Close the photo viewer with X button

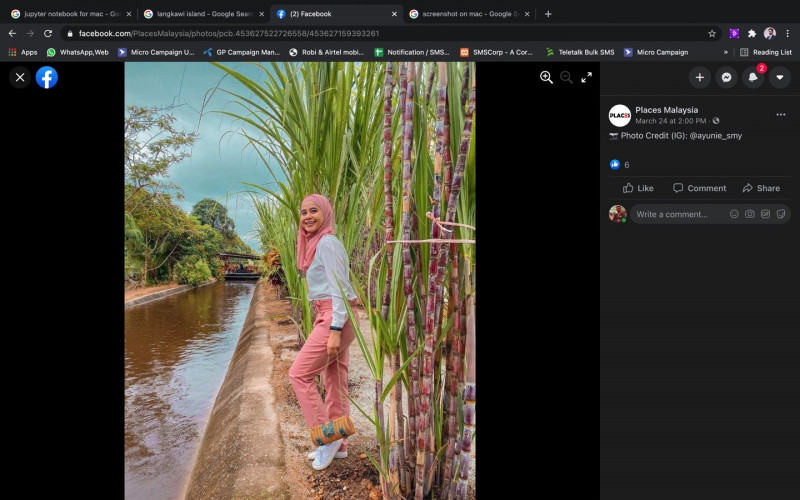(20, 77)
